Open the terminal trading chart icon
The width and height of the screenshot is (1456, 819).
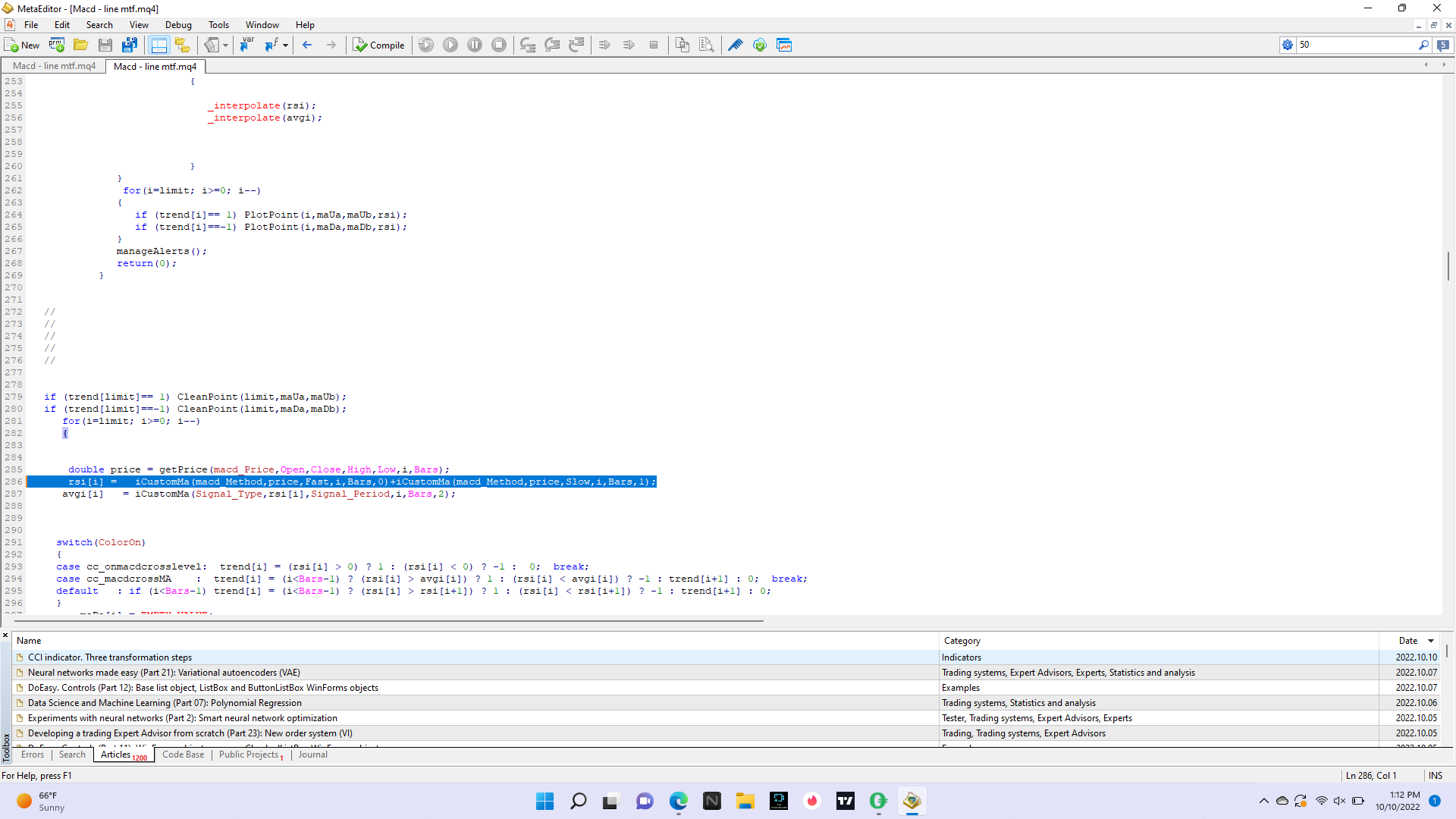pos(784,45)
